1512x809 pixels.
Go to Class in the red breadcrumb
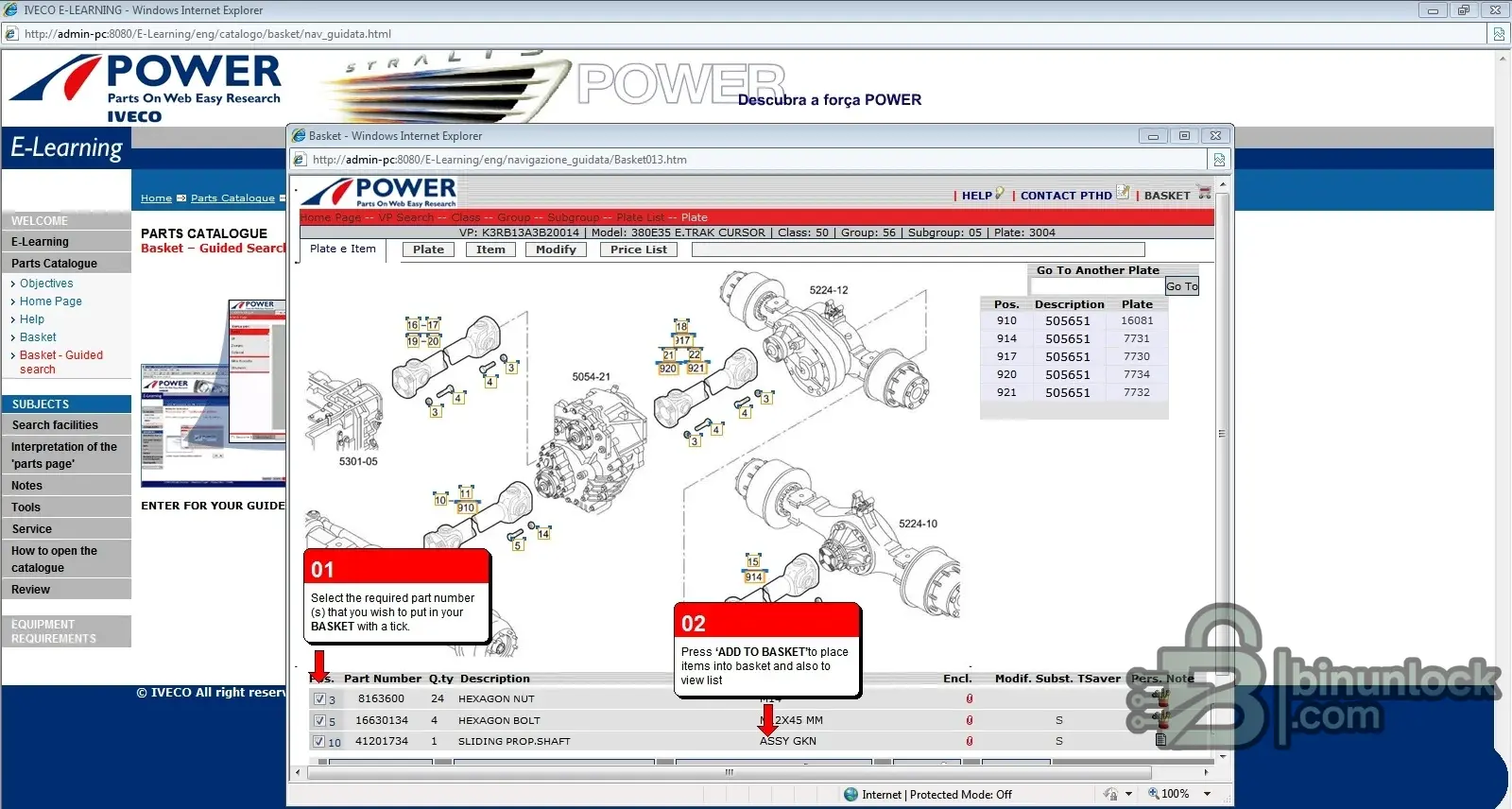(466, 217)
